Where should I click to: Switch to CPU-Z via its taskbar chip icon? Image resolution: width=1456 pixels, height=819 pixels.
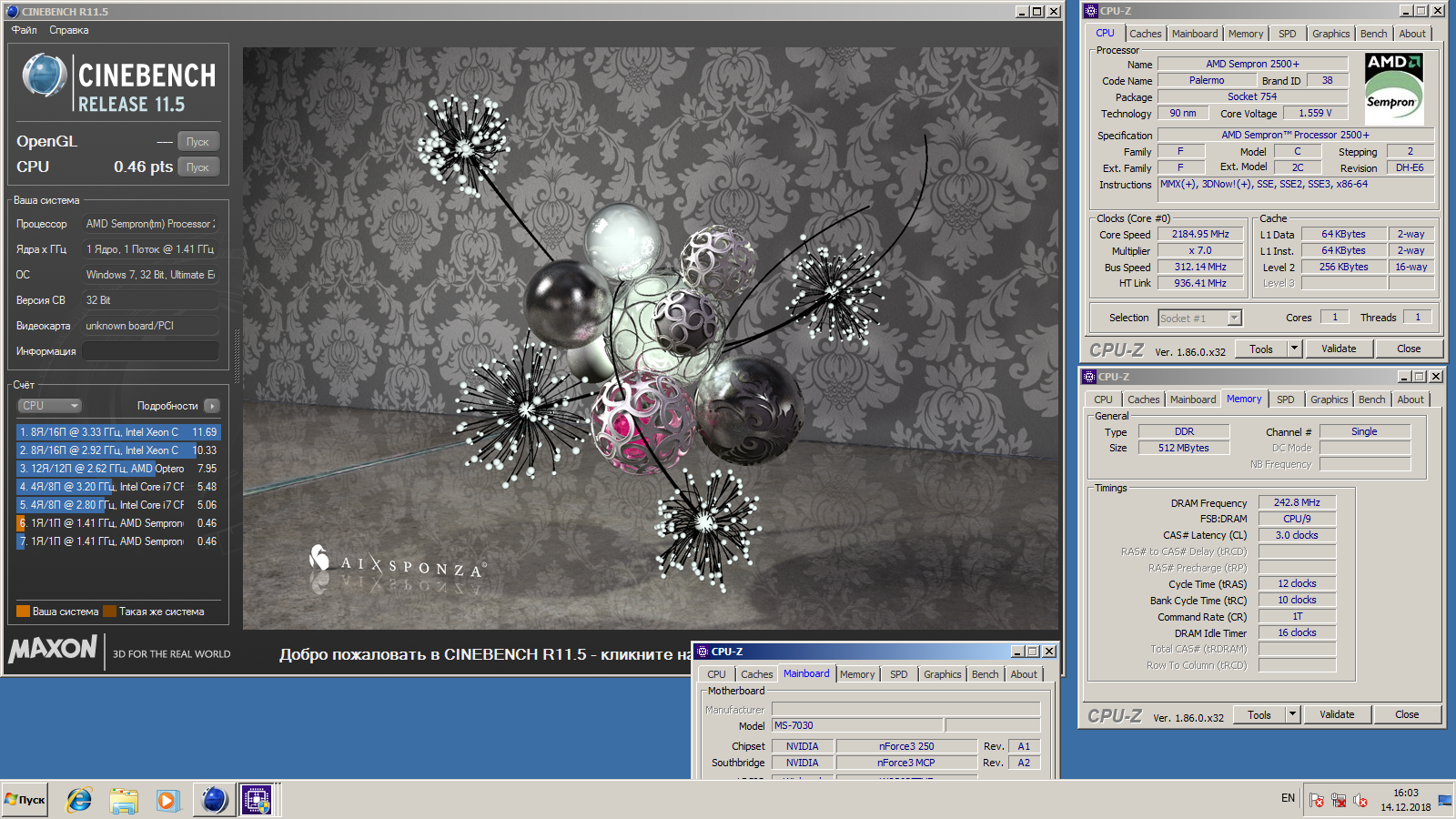(258, 800)
